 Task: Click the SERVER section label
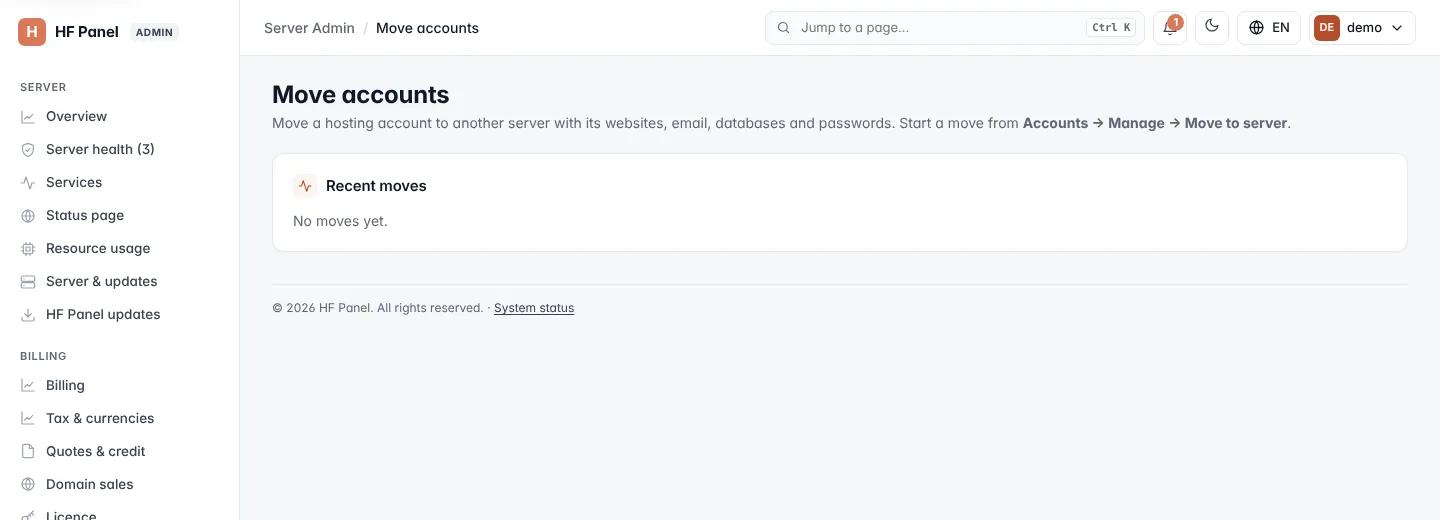coord(43,87)
